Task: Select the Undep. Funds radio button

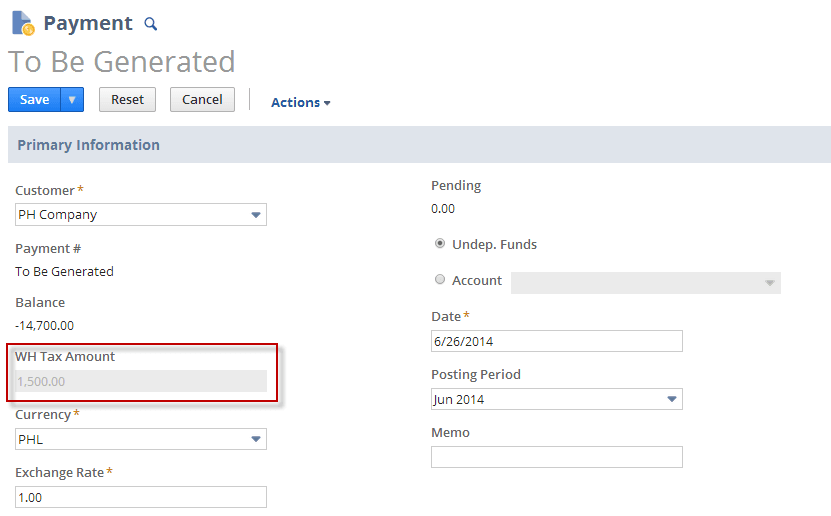Action: pos(440,244)
